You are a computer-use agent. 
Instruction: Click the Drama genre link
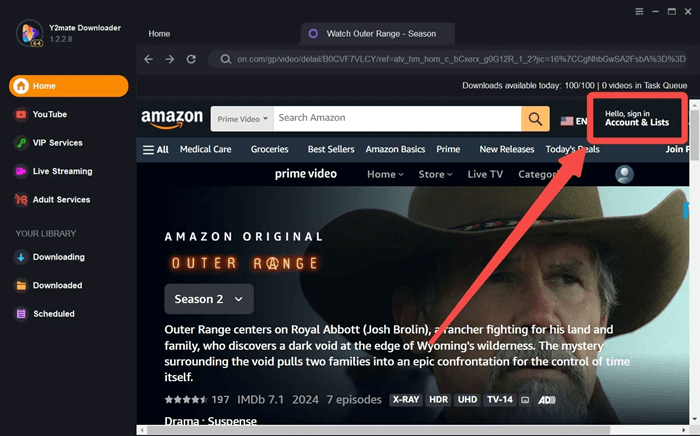coord(182,421)
